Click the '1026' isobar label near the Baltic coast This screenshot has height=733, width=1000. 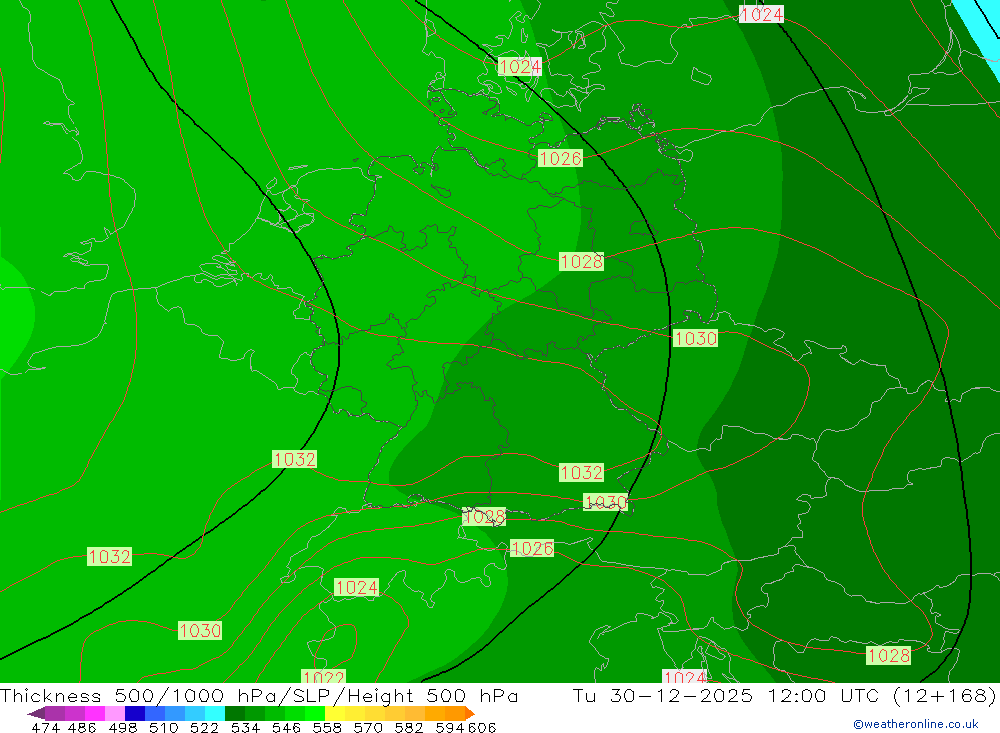tap(560, 158)
